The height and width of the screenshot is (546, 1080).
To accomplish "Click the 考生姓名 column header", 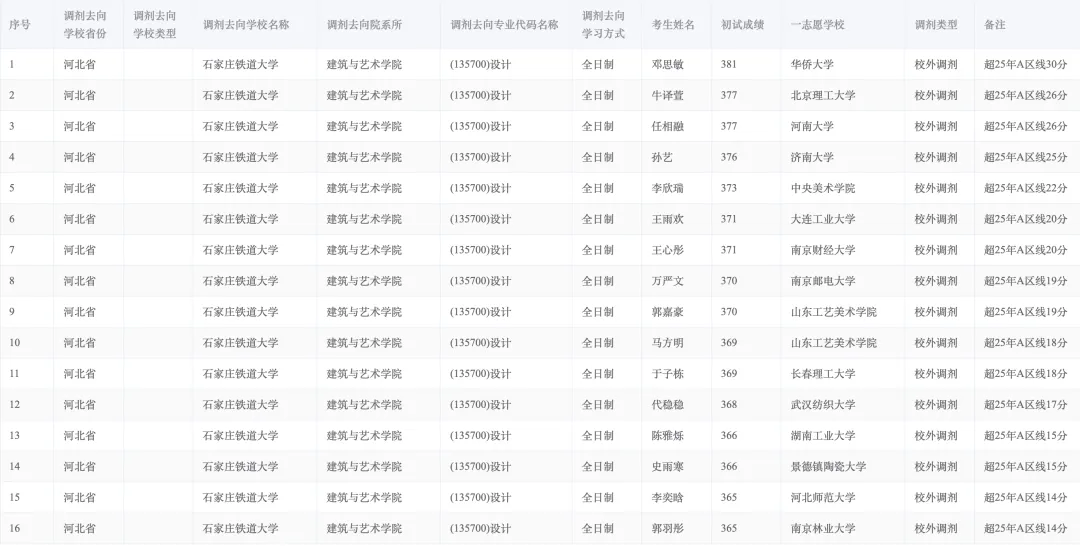I will (x=673, y=25).
